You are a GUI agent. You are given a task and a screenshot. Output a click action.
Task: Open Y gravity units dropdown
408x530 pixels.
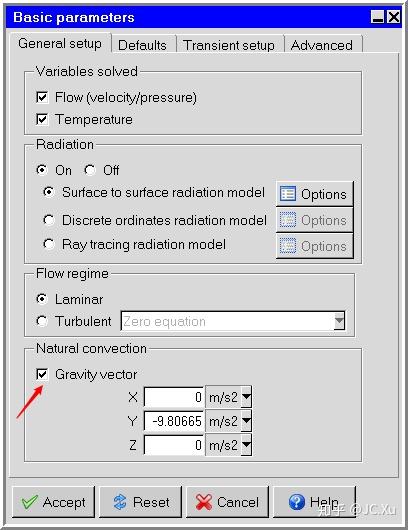tap(246, 421)
